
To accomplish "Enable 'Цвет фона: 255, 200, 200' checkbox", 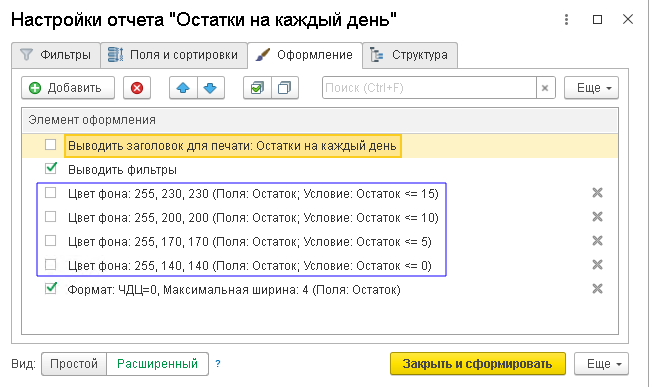I will [x=50, y=216].
